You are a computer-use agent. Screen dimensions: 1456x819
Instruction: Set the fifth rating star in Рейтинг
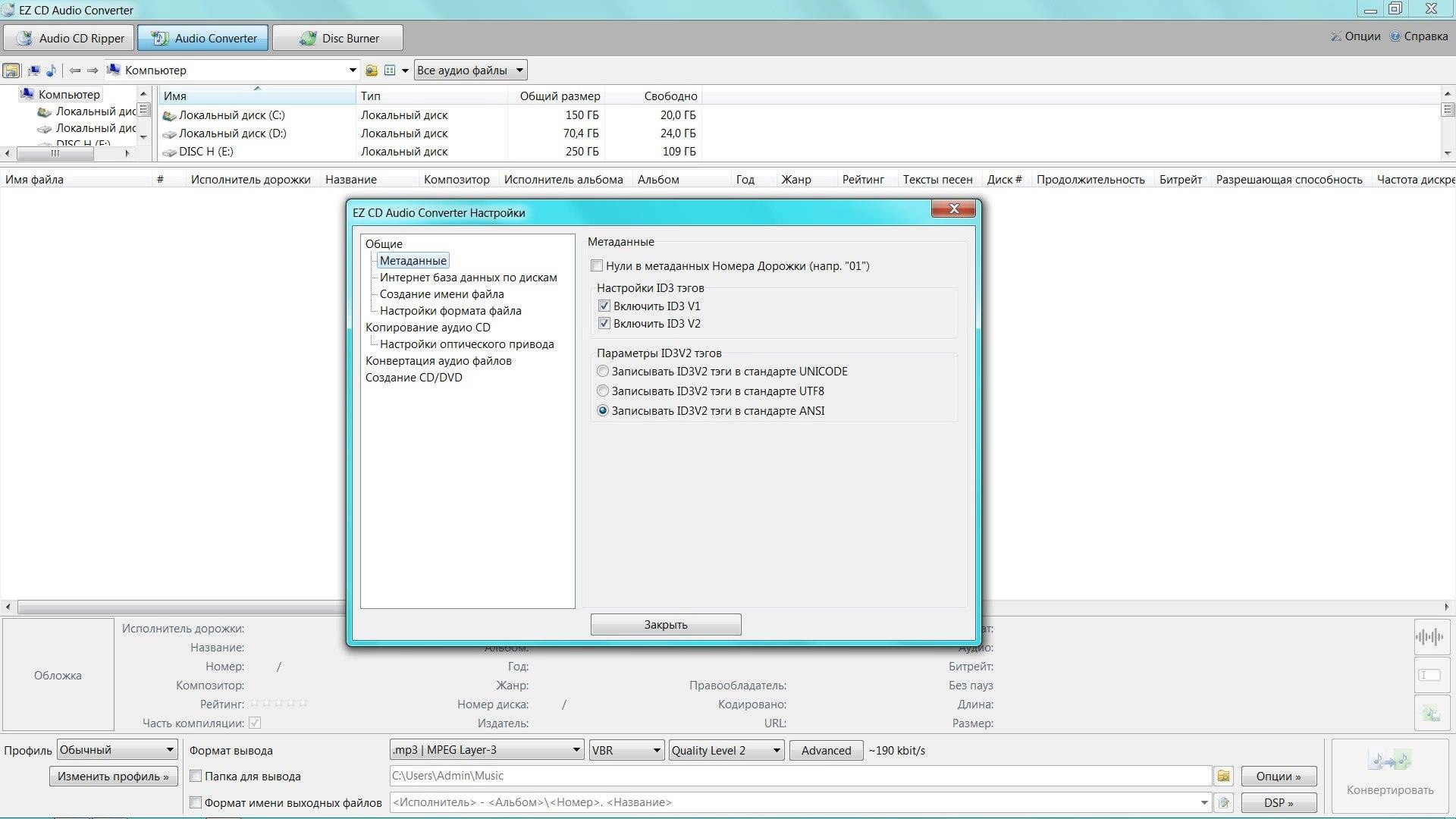303,704
